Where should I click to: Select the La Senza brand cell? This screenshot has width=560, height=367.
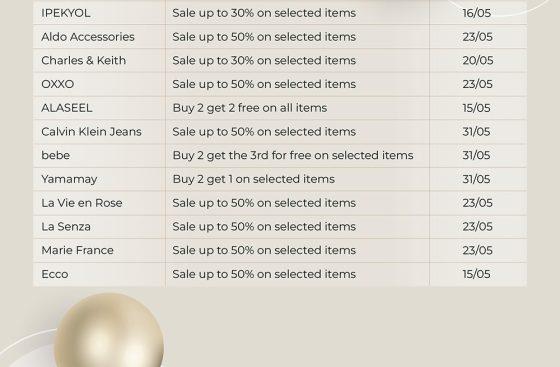click(x=66, y=227)
